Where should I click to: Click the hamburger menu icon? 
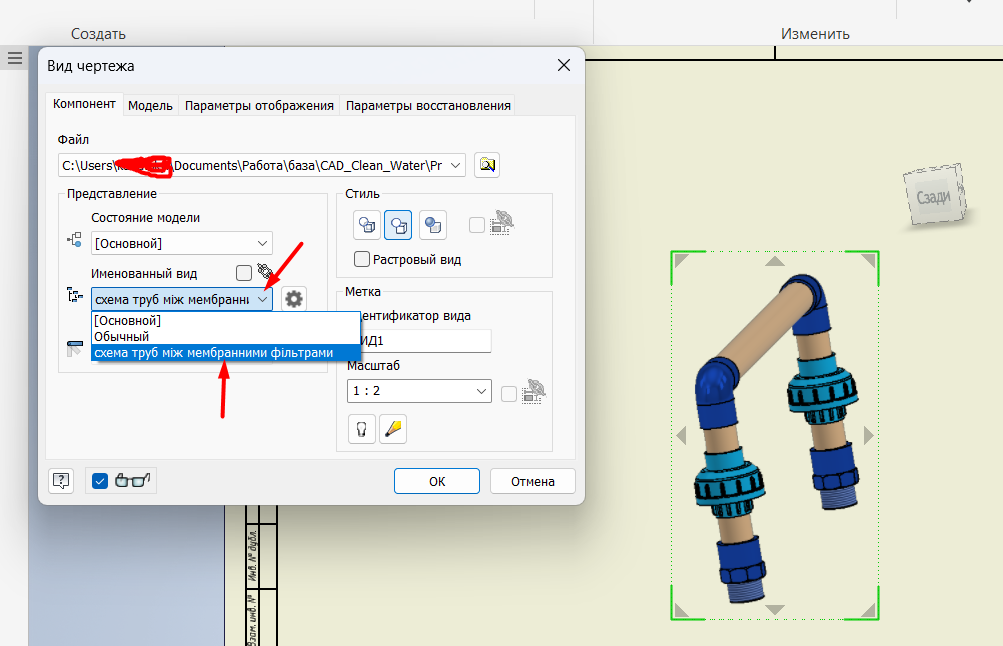(x=15, y=59)
